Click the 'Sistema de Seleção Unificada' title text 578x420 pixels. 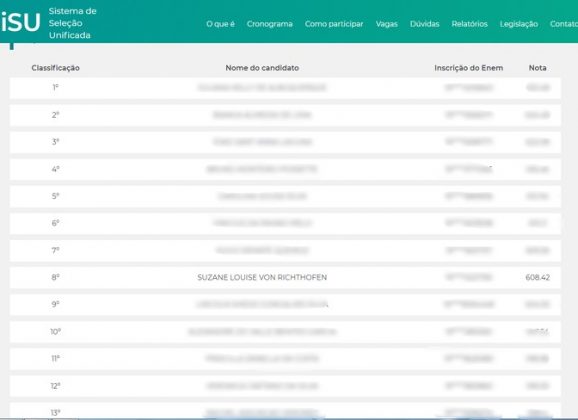pos(73,23)
